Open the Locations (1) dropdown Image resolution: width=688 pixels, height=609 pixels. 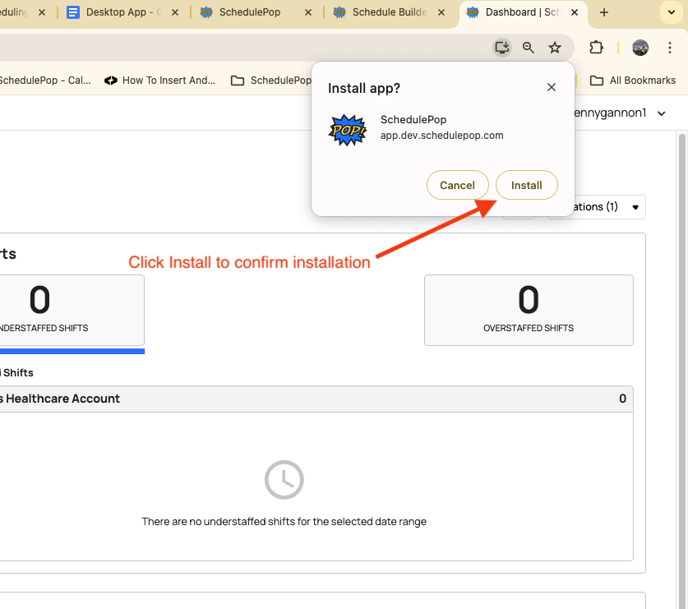tap(610, 207)
